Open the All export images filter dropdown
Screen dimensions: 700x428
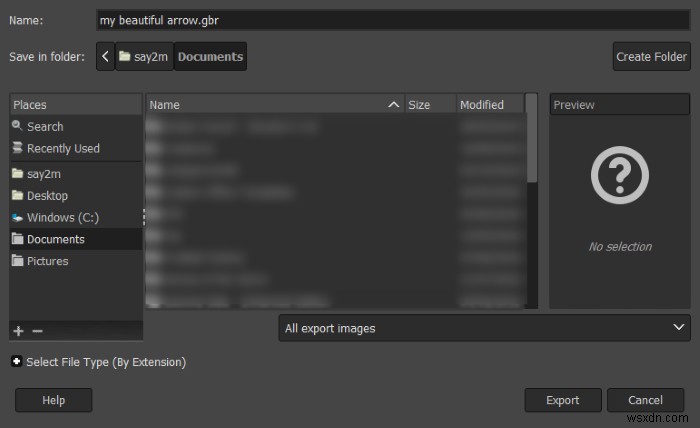(484, 328)
